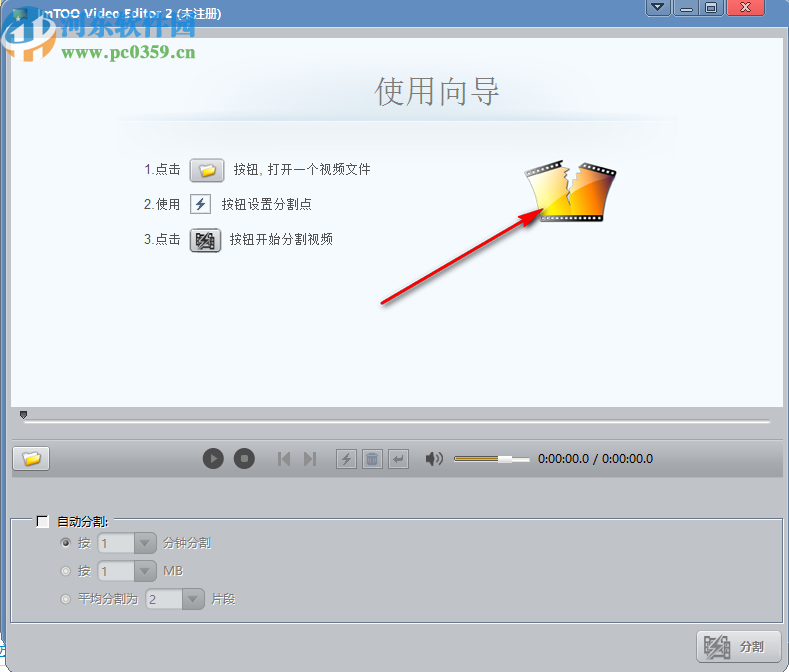Screen dimensions: 789x672
Task: Select split by MB radio option
Action: tap(65, 571)
